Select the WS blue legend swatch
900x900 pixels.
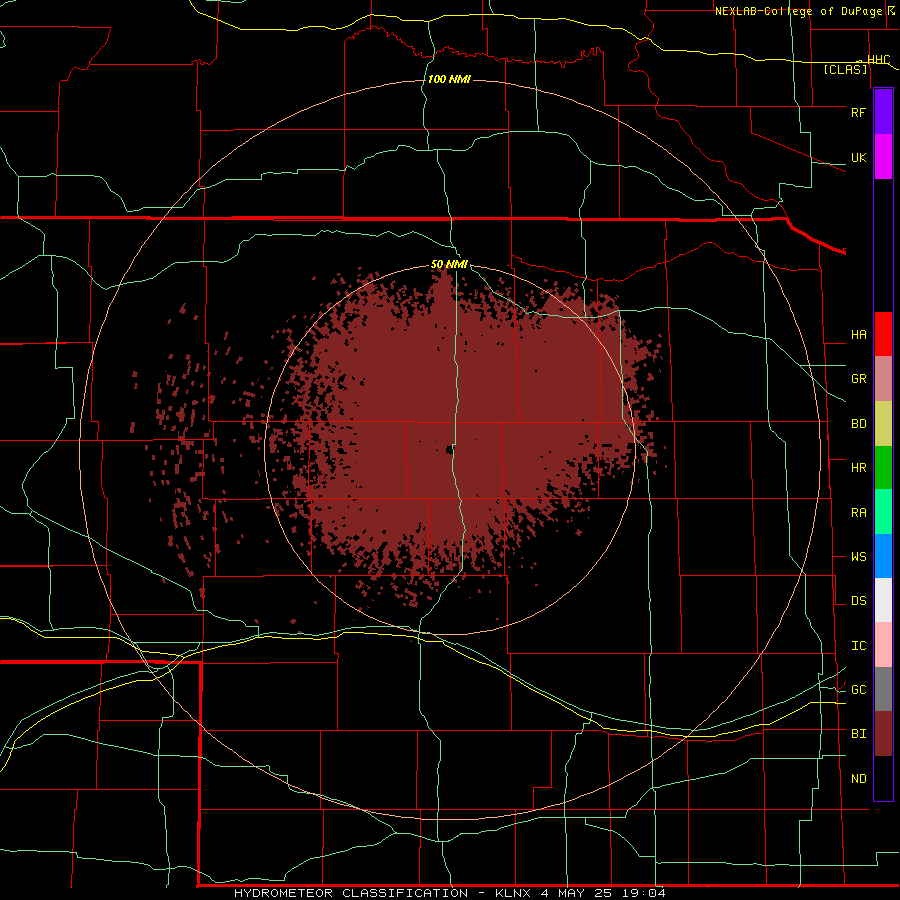883,556
